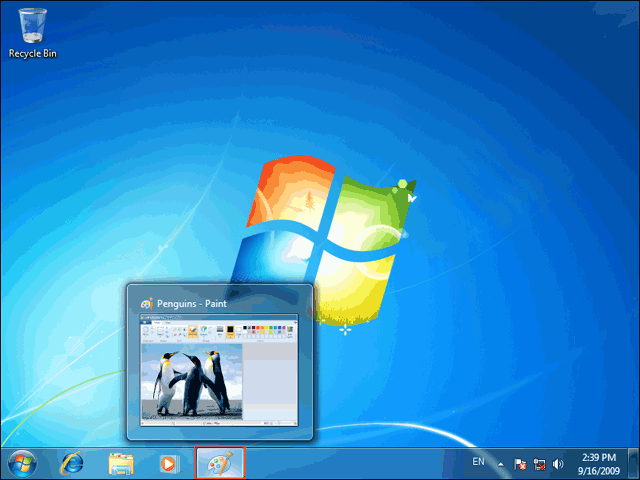Open the volume speaker icon
Screen dimensions: 640x480
tap(558, 464)
